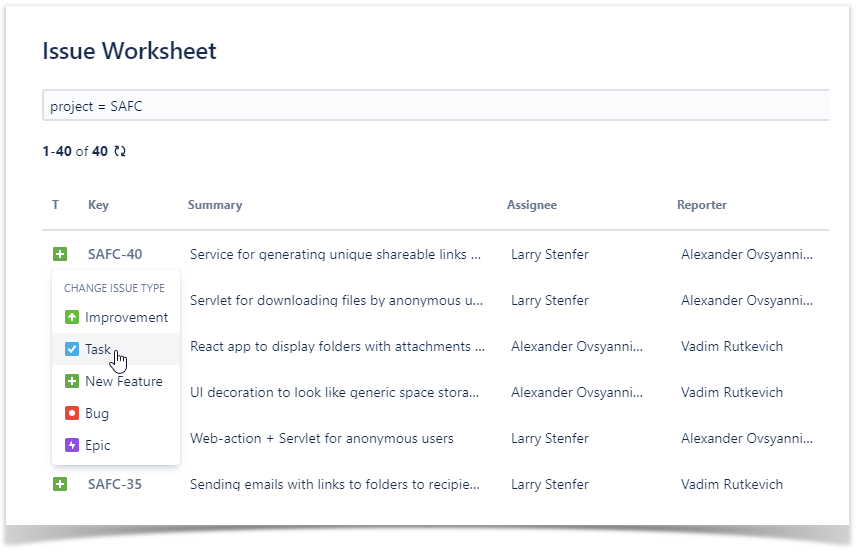The image size is (863, 554).
Task: Open the SAFC-35 issue key link
Action: pos(115,485)
